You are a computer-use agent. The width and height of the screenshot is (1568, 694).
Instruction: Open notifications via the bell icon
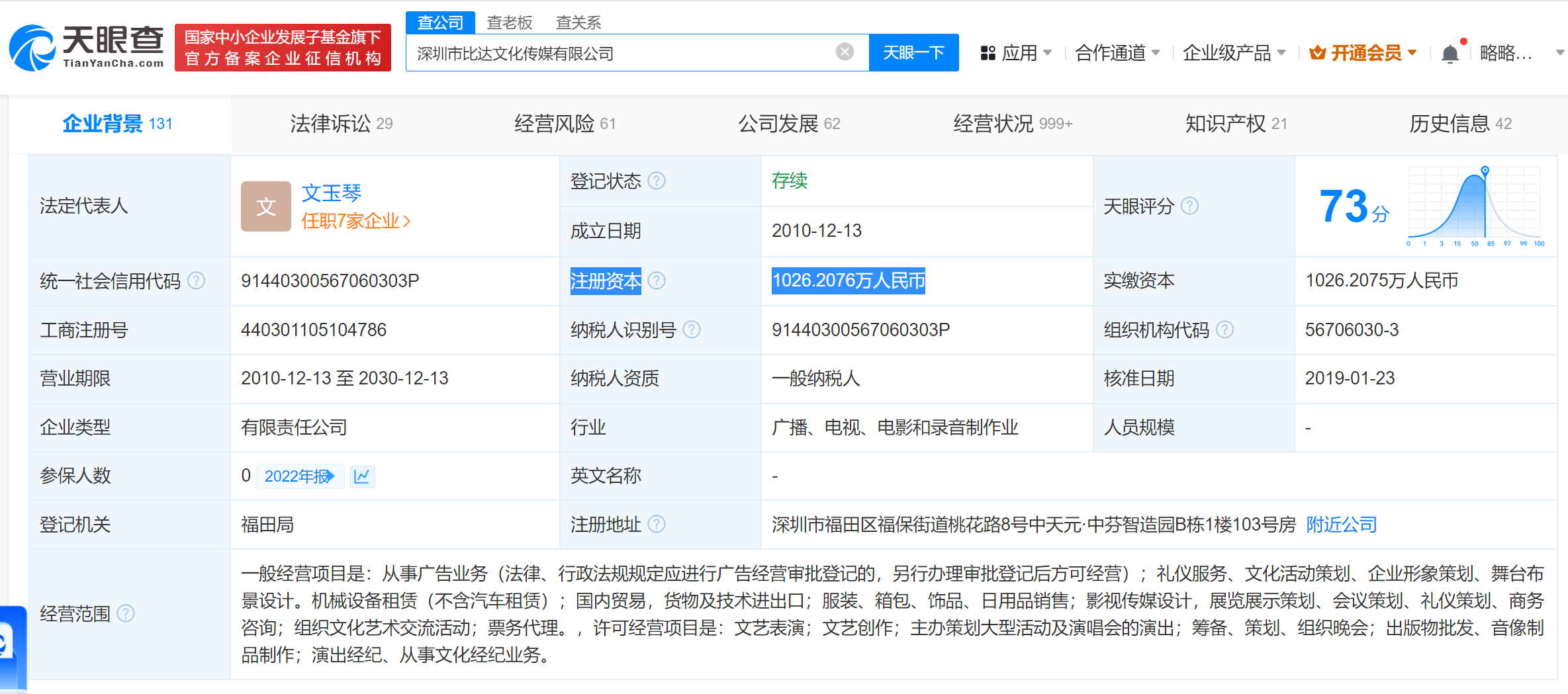point(1450,52)
